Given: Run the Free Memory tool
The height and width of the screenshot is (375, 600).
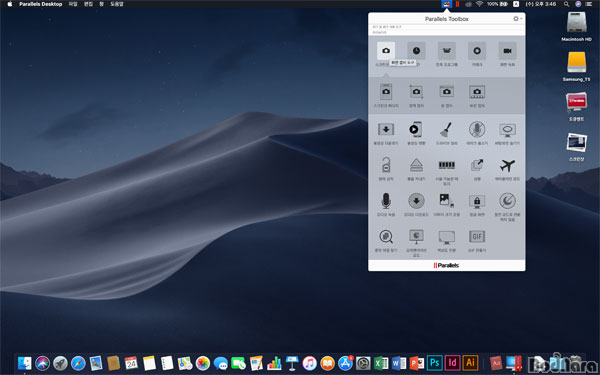Looking at the screenshot, I should coord(447,165).
